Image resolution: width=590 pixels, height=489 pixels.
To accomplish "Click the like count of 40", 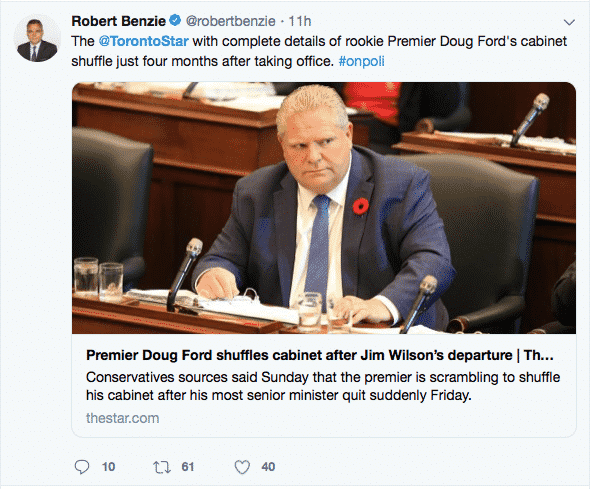I will [268, 467].
